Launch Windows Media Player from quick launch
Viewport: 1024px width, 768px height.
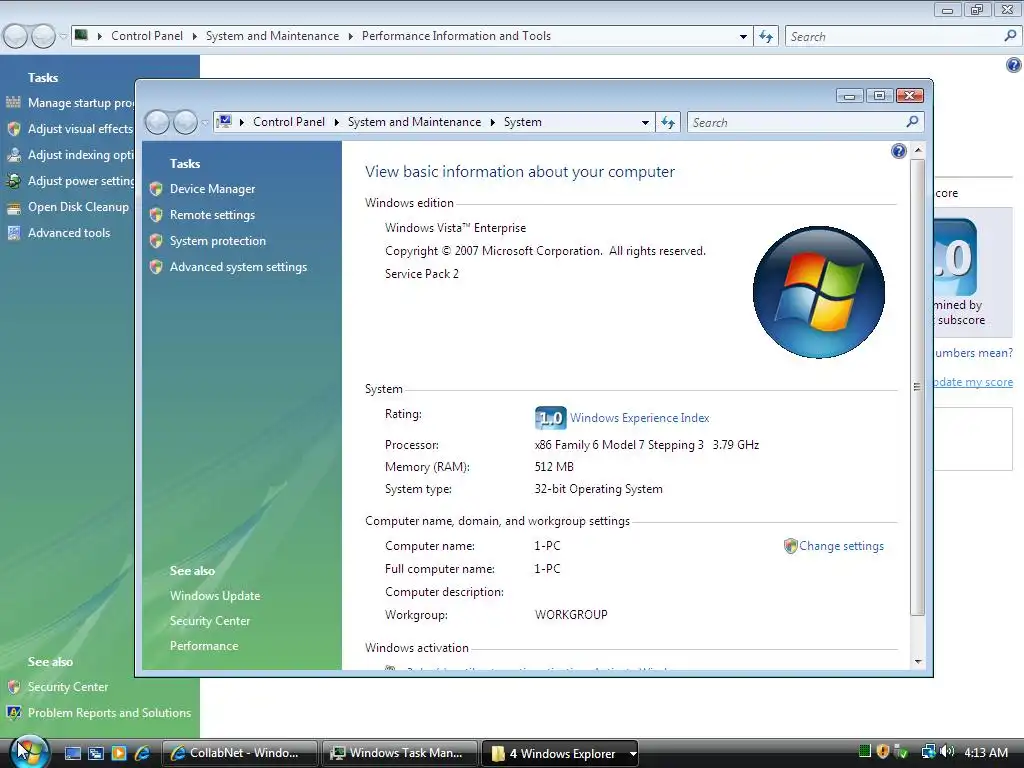pyautogui.click(x=119, y=753)
